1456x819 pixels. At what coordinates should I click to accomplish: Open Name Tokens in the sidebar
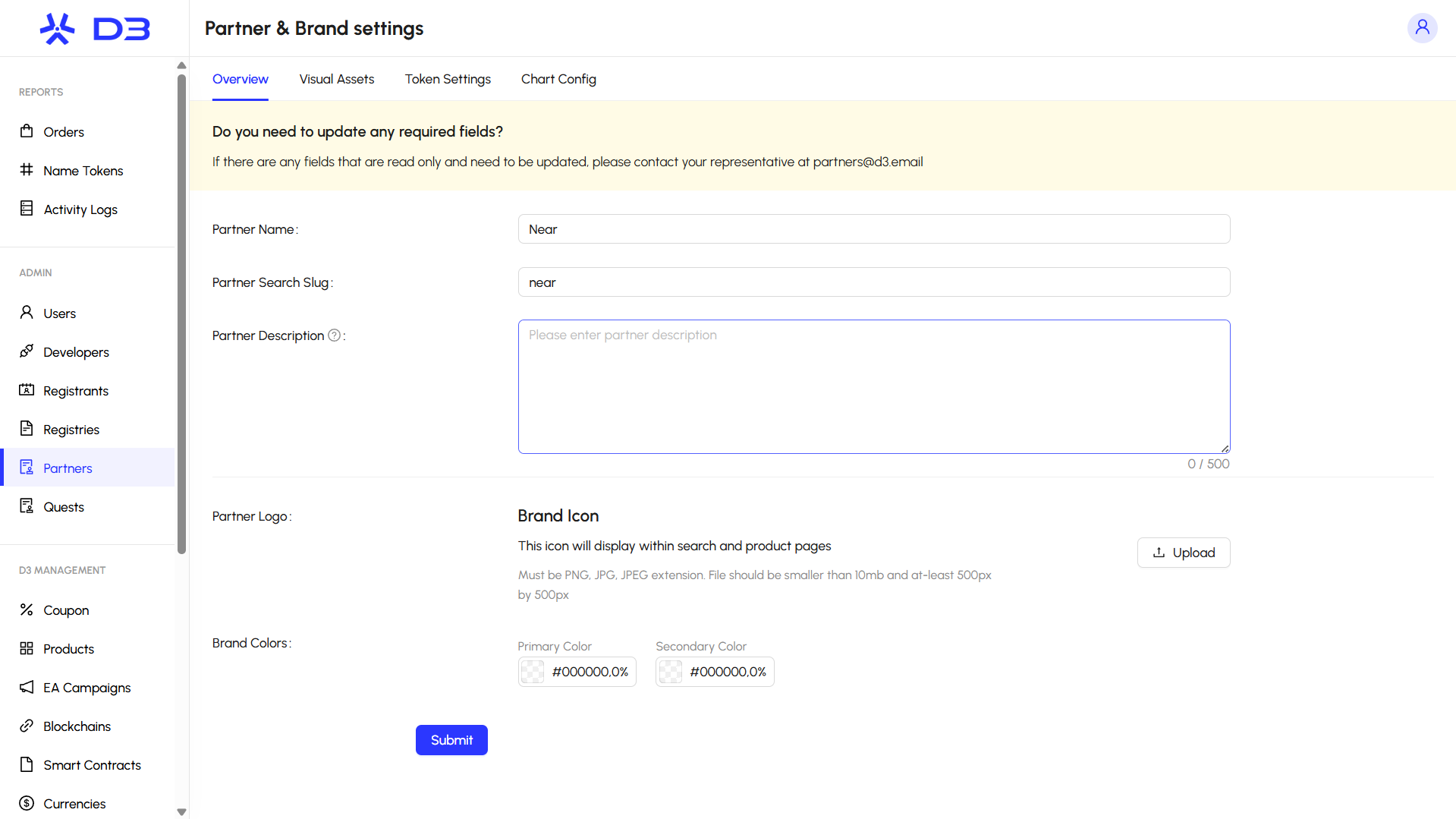(x=87, y=171)
